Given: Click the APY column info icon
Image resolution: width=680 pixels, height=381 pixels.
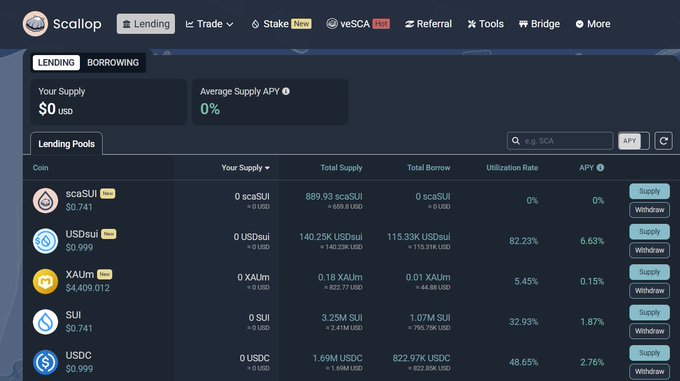Looking at the screenshot, I should (x=600, y=167).
